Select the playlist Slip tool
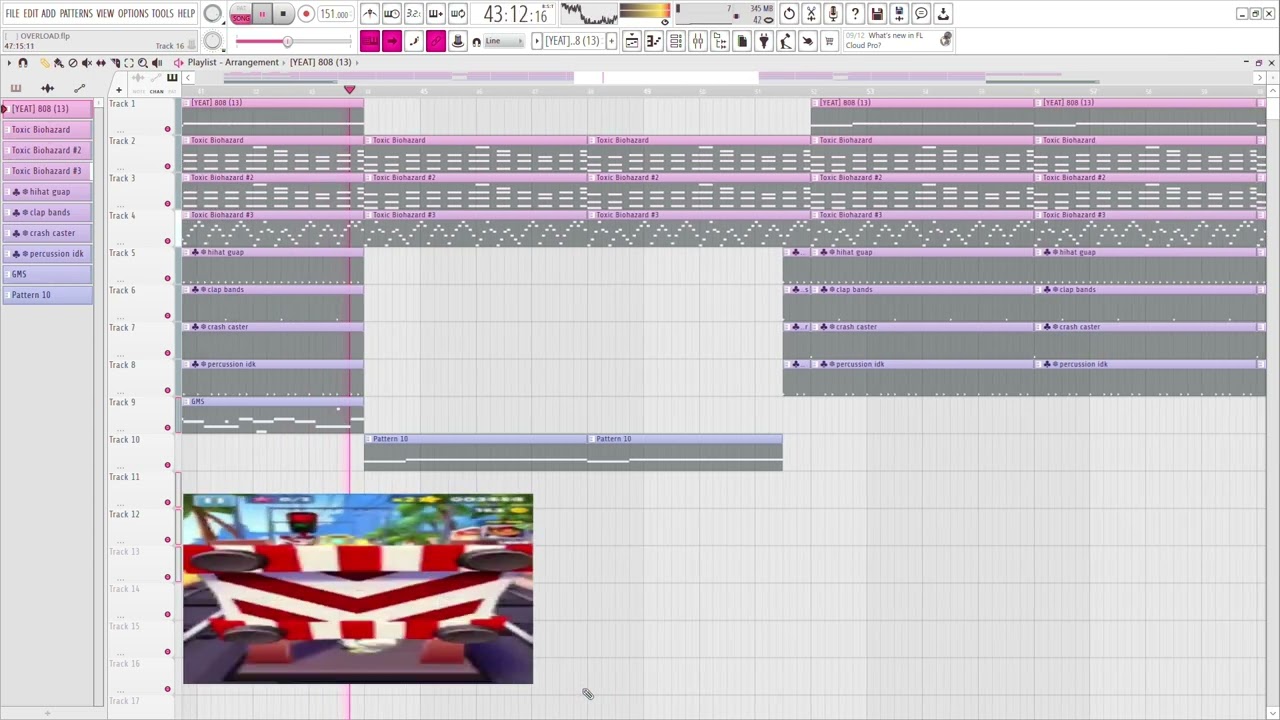 click(x=101, y=63)
